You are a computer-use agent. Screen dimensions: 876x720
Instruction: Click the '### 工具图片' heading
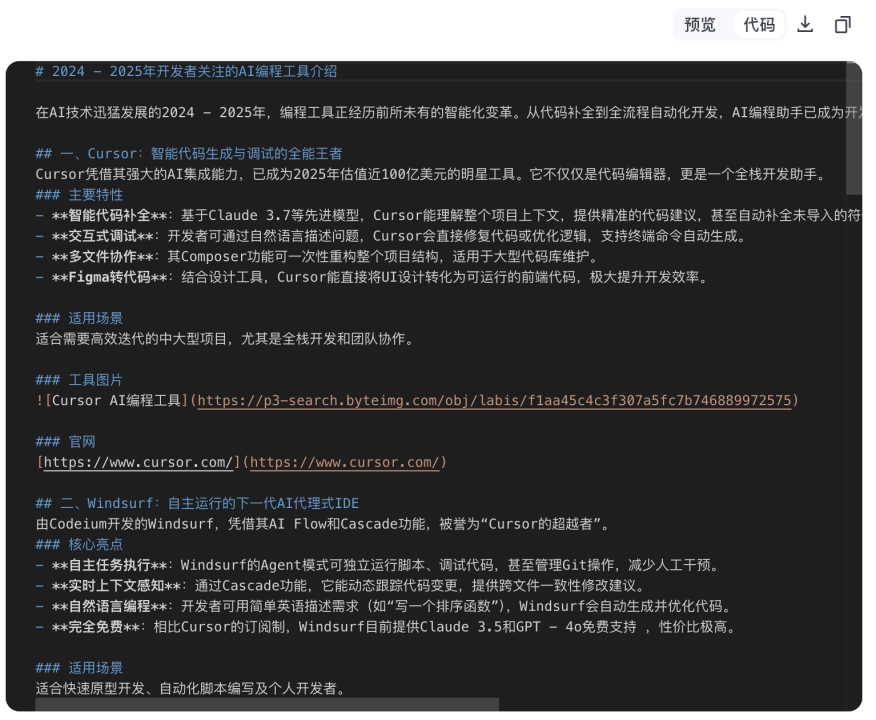tap(79, 380)
